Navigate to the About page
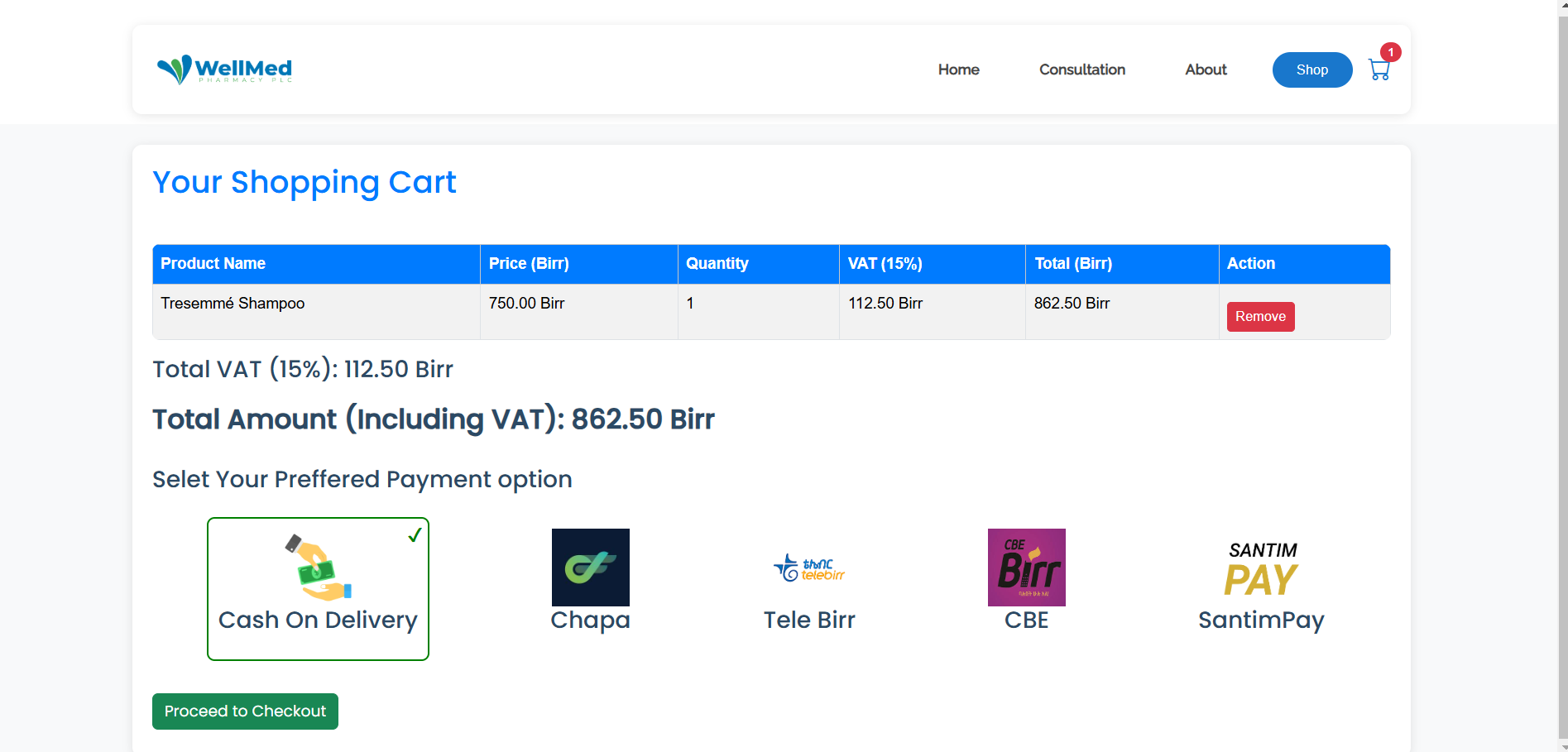 coord(1206,69)
